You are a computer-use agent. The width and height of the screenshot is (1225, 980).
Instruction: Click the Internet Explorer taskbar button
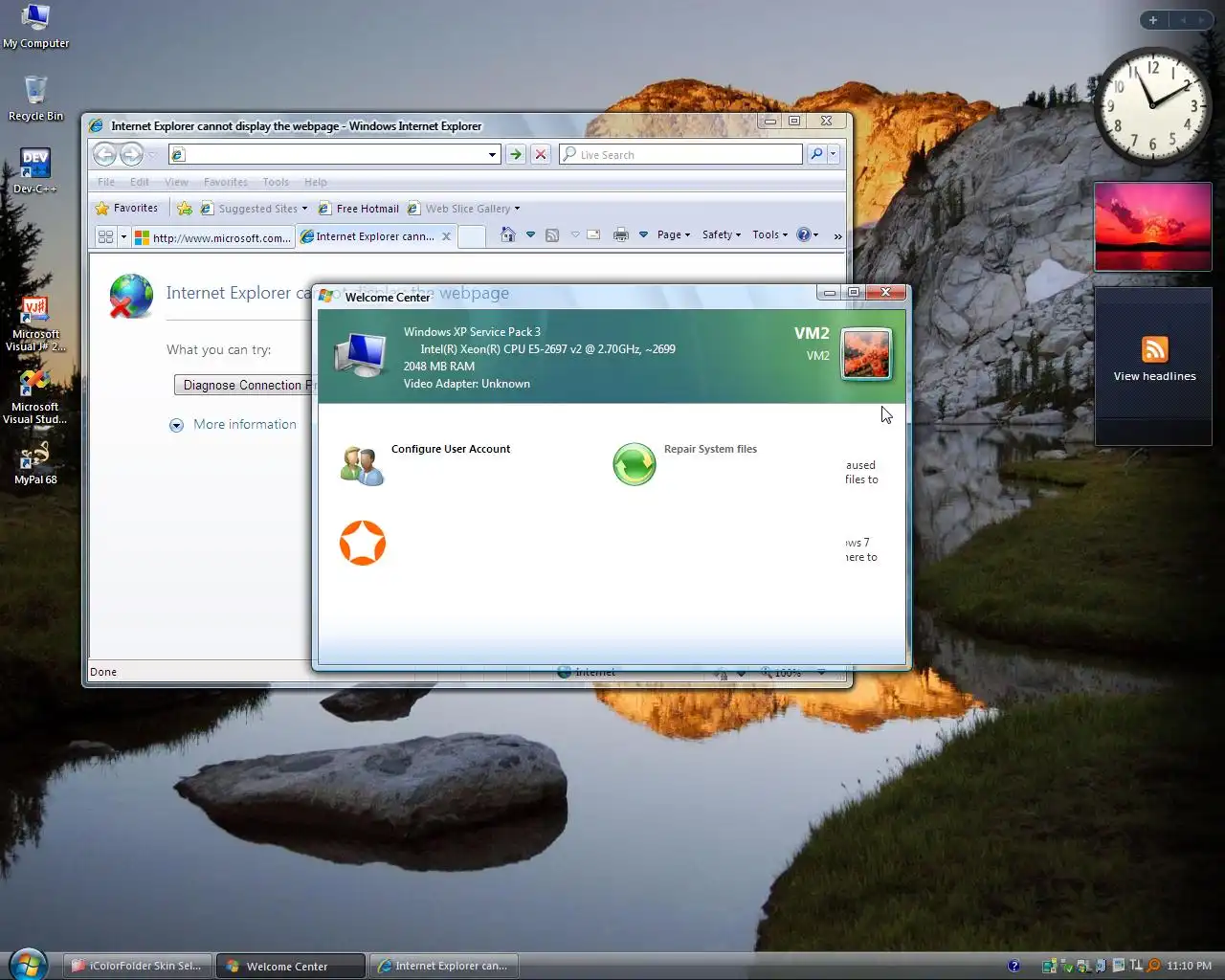coord(444,966)
